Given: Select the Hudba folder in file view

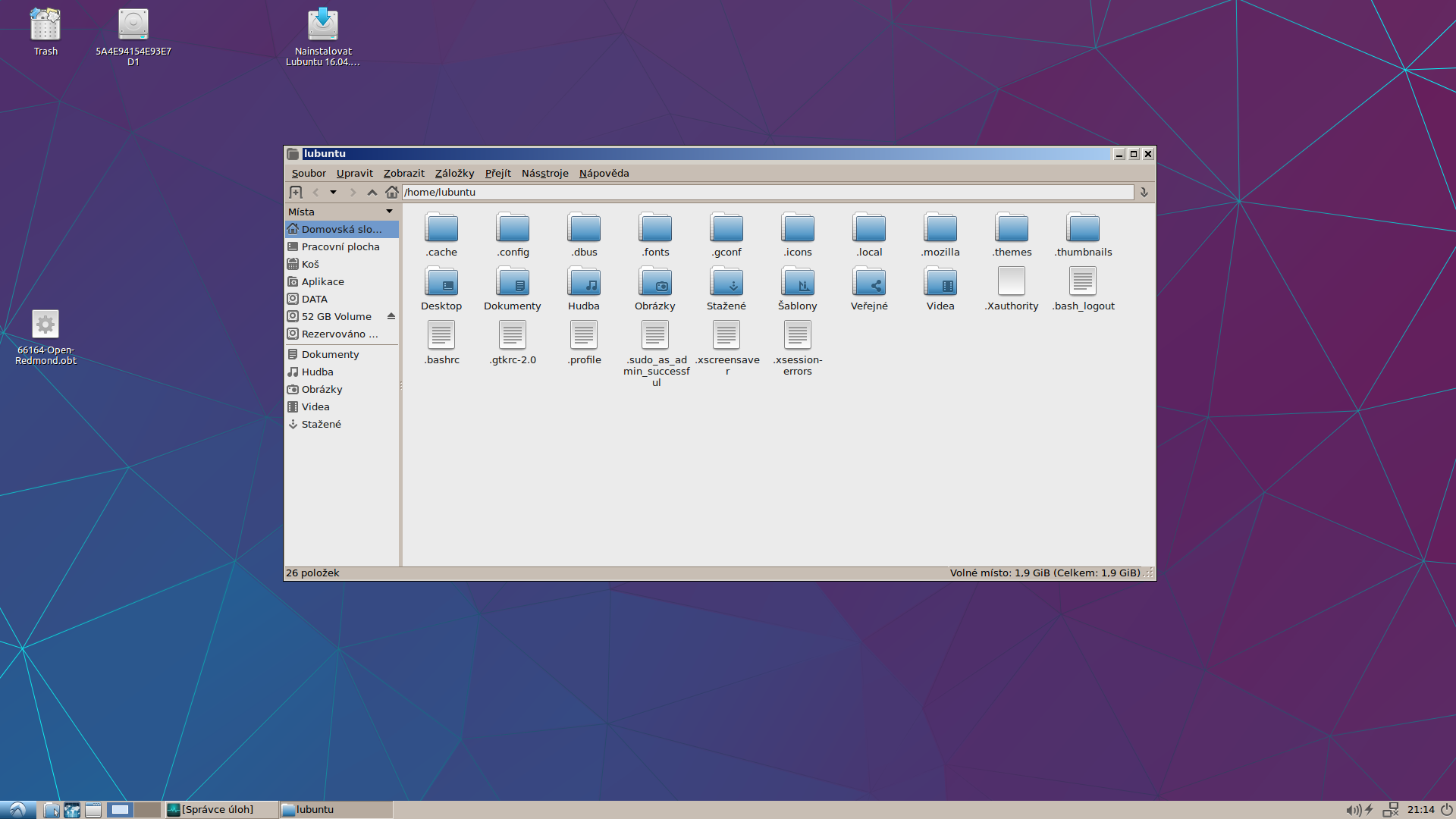Looking at the screenshot, I should click(583, 283).
